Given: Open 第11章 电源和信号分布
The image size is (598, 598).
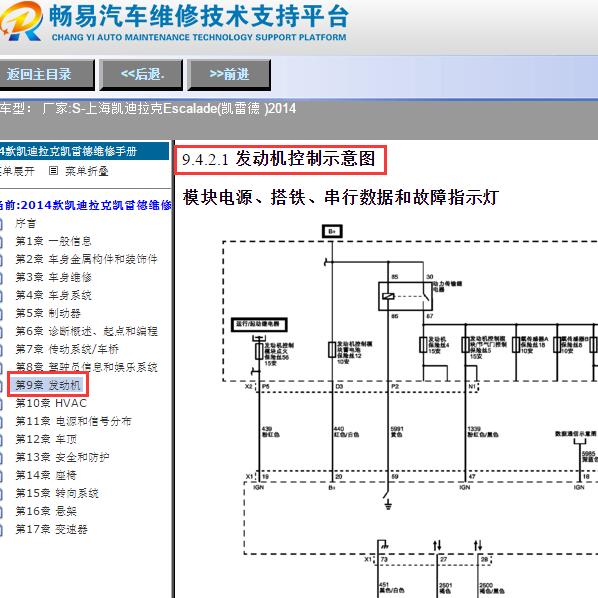Looking at the screenshot, I should (74, 421).
